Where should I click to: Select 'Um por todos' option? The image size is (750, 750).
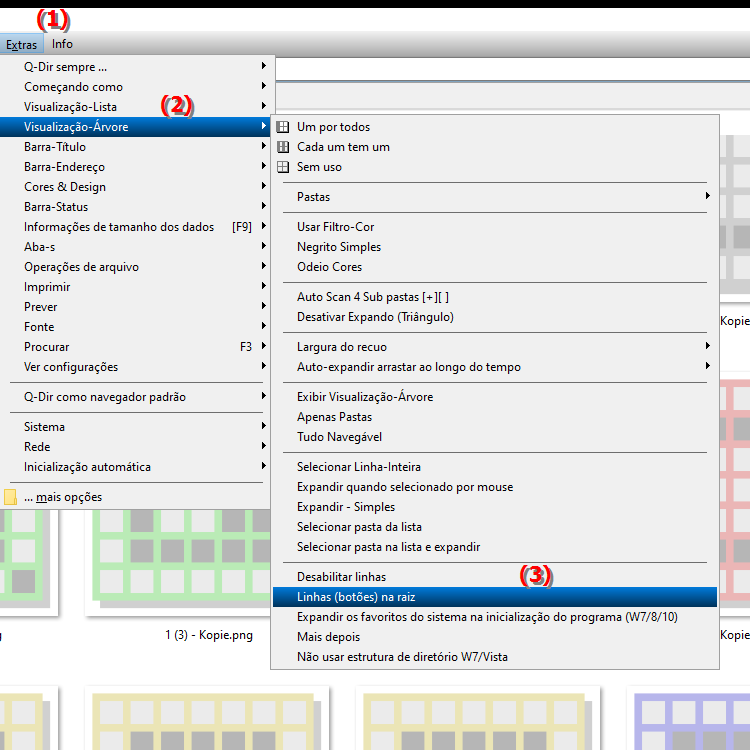495,127
